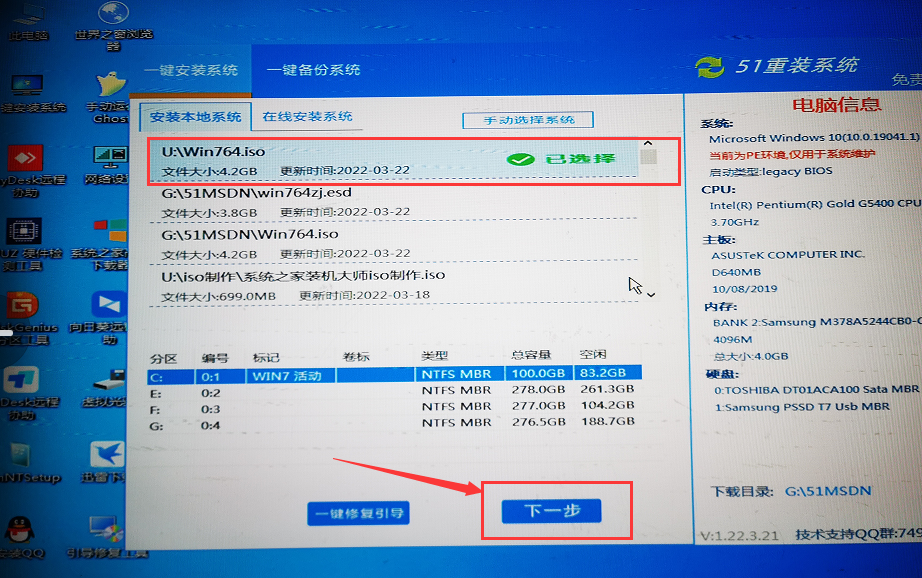Click the file list scrollbar thumb
Image resolution: width=922 pixels, height=578 pixels.
[649, 156]
